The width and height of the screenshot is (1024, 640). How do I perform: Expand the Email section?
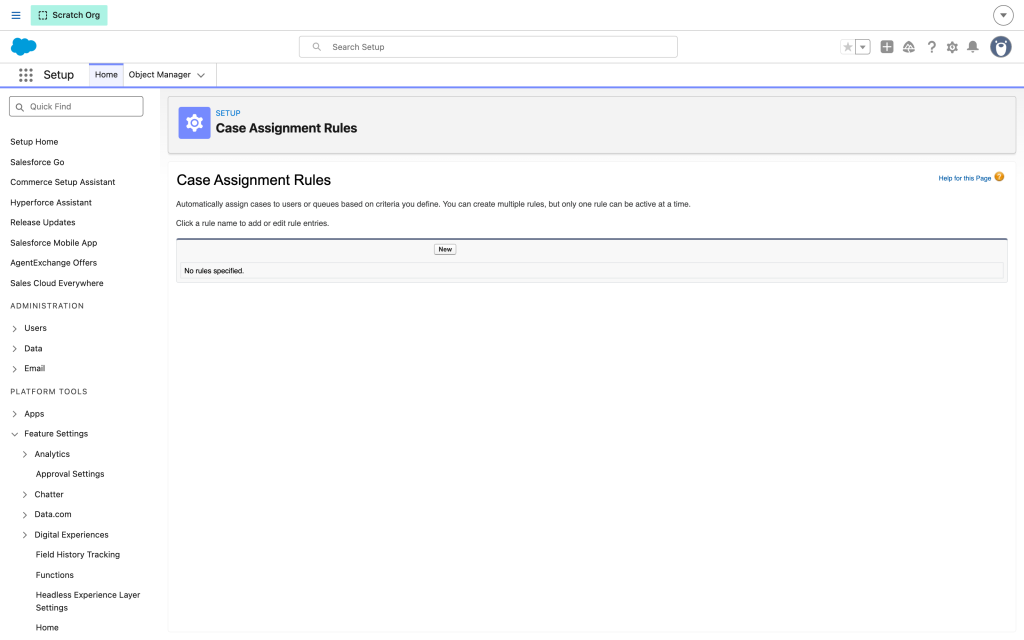14,369
